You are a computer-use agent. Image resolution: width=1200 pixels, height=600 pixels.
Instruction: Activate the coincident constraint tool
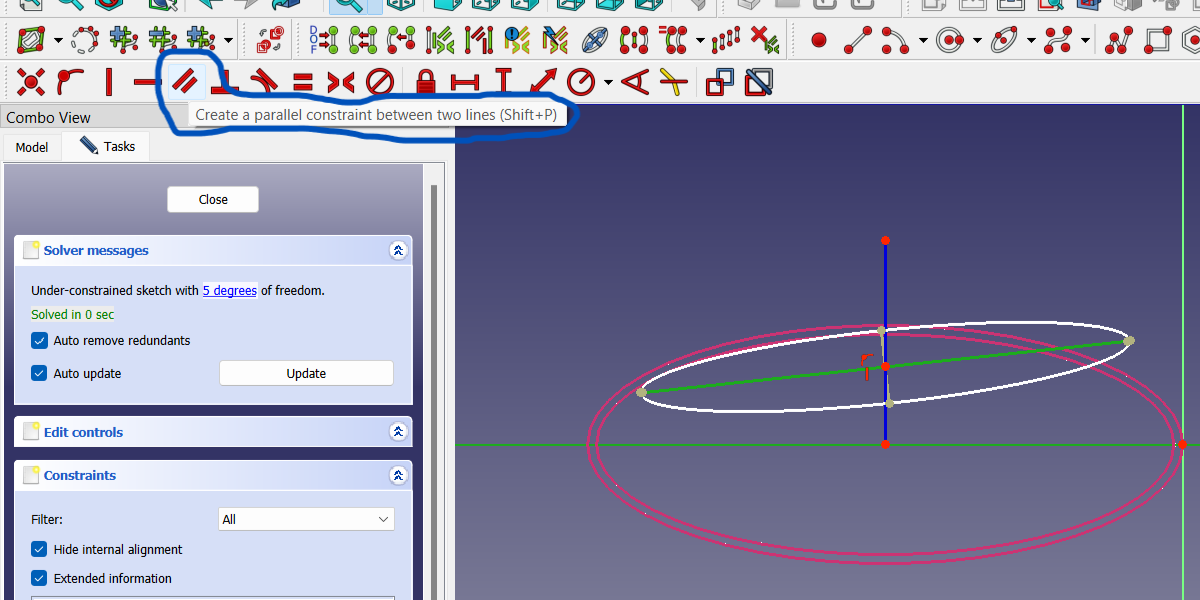pyautogui.click(x=30, y=82)
